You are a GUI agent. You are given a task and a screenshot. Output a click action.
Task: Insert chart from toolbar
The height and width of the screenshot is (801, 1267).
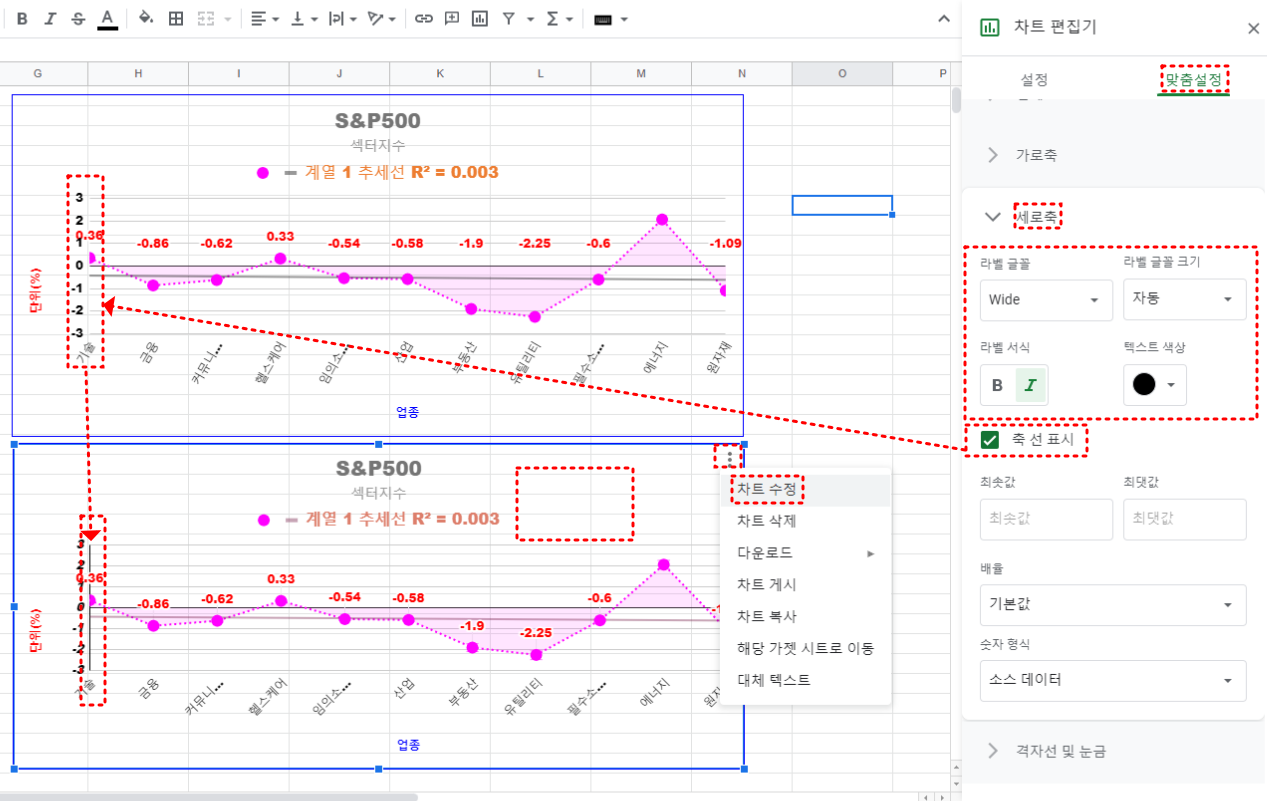point(480,18)
